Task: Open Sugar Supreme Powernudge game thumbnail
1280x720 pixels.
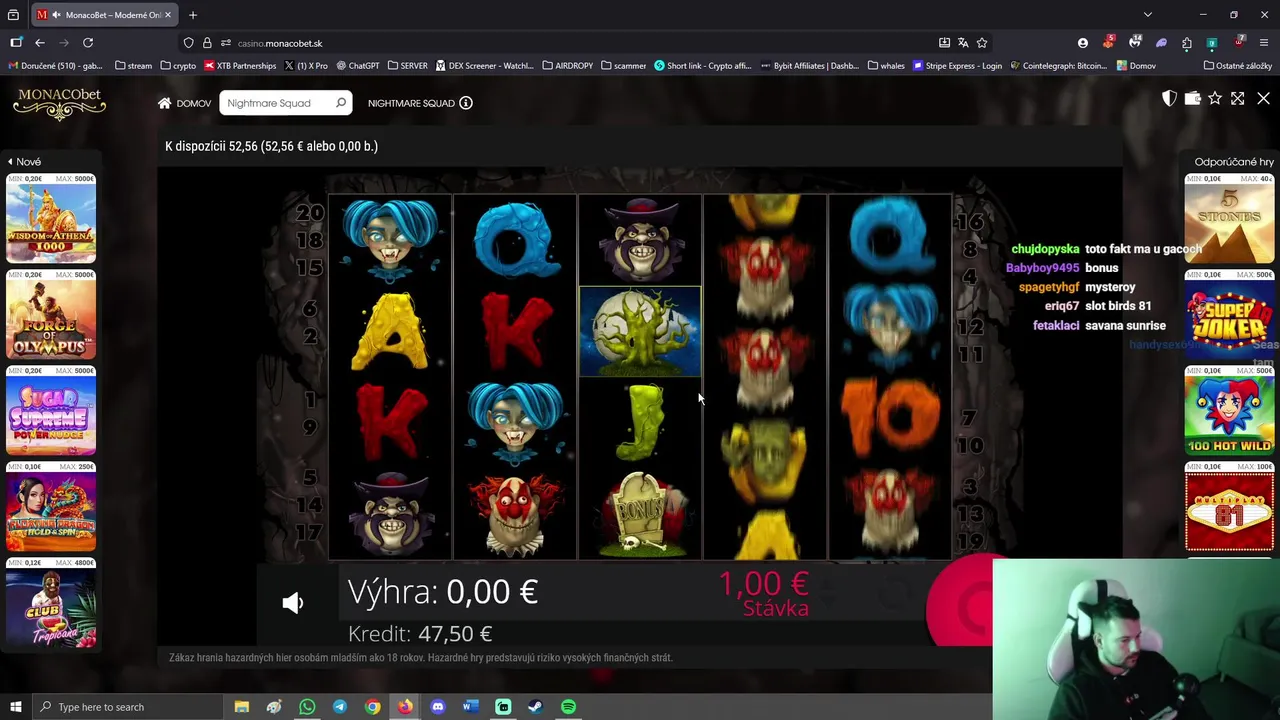Action: tap(51, 411)
